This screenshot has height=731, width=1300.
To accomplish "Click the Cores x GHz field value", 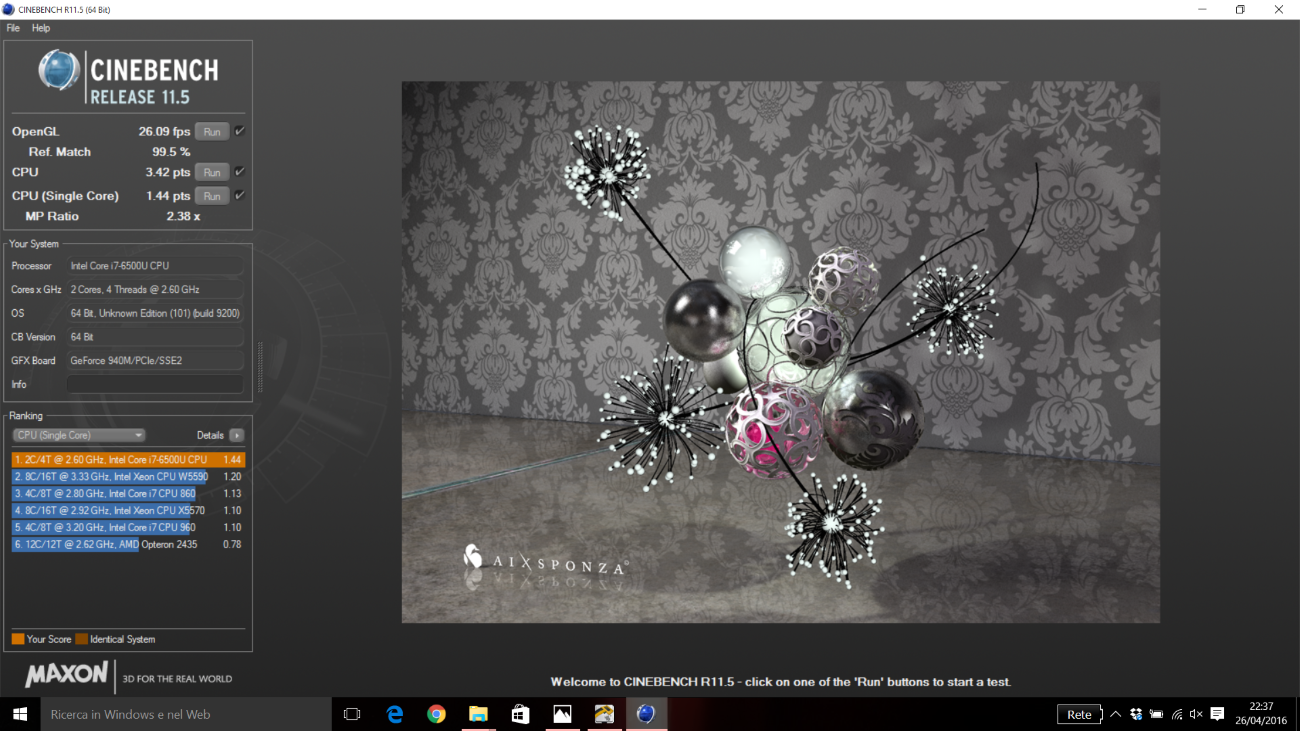I will pyautogui.click(x=155, y=289).
